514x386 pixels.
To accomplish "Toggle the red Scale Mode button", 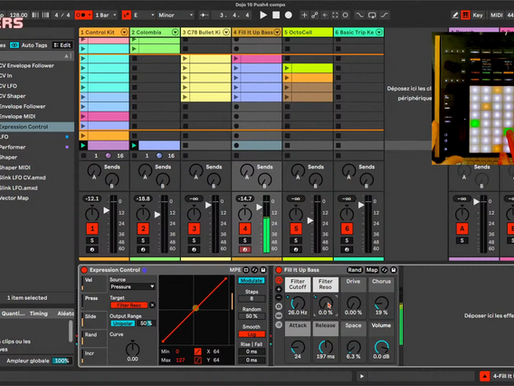I will click(126, 15).
